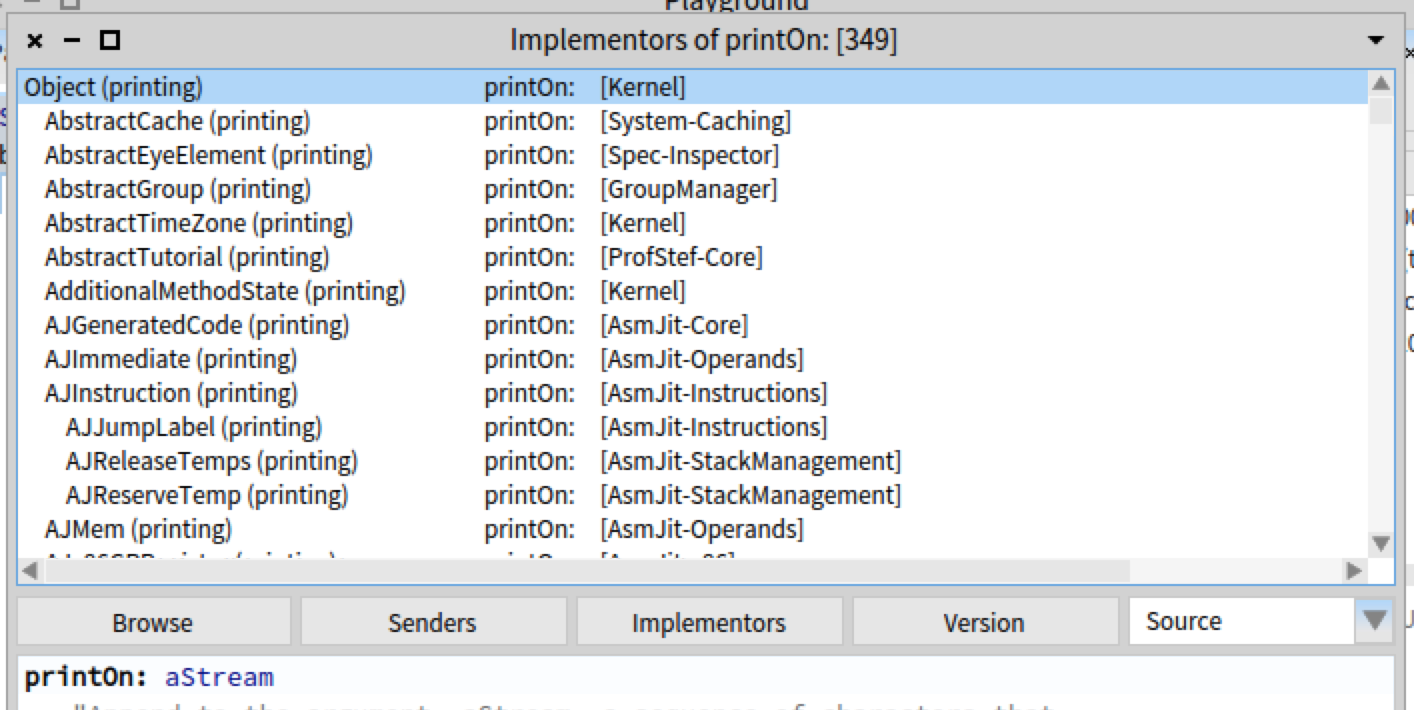Click the horizontal scroll left arrow

pyautogui.click(x=29, y=572)
